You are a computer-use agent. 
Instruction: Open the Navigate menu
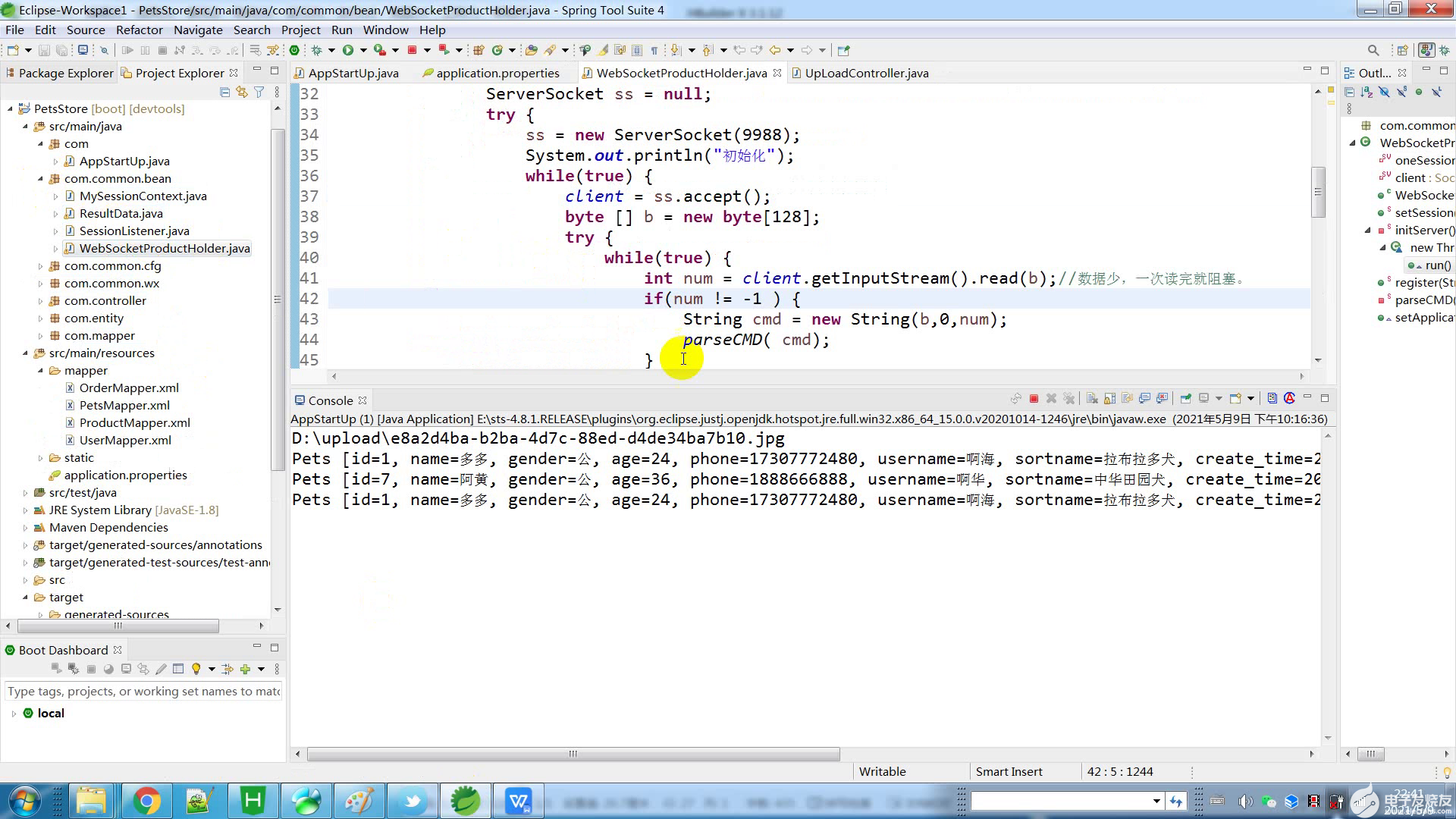tap(197, 29)
